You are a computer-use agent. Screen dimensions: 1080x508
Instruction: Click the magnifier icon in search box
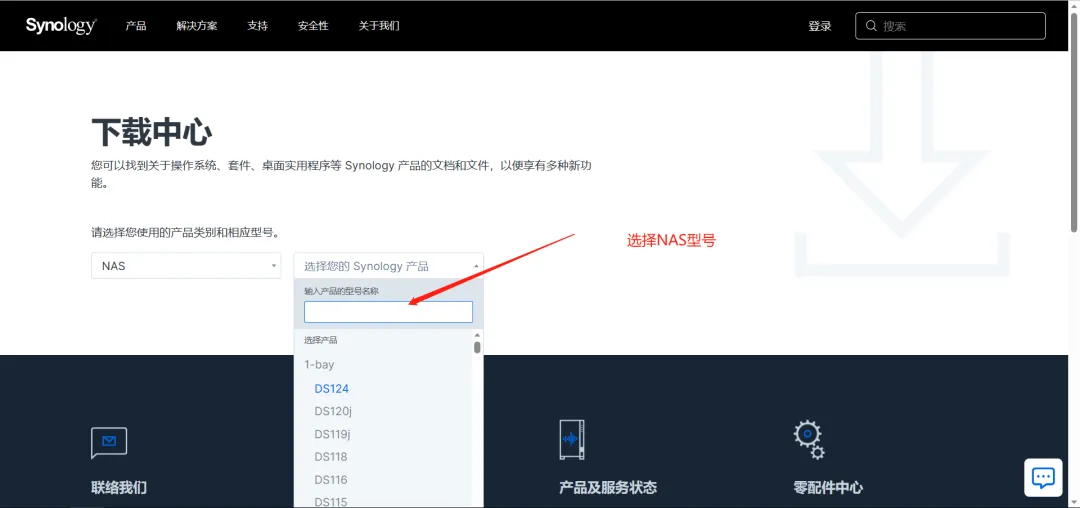click(871, 26)
